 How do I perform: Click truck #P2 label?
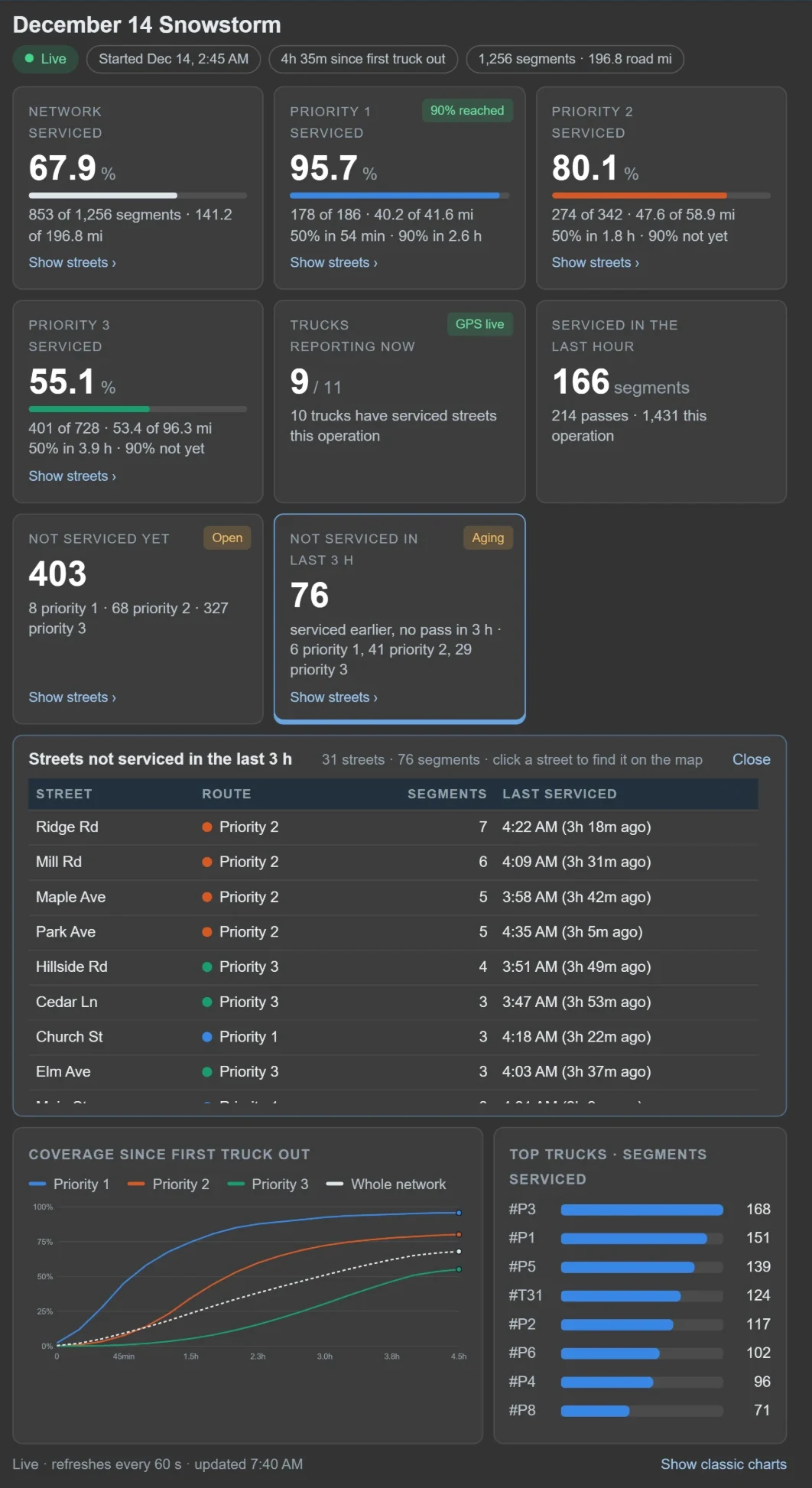pos(522,1324)
